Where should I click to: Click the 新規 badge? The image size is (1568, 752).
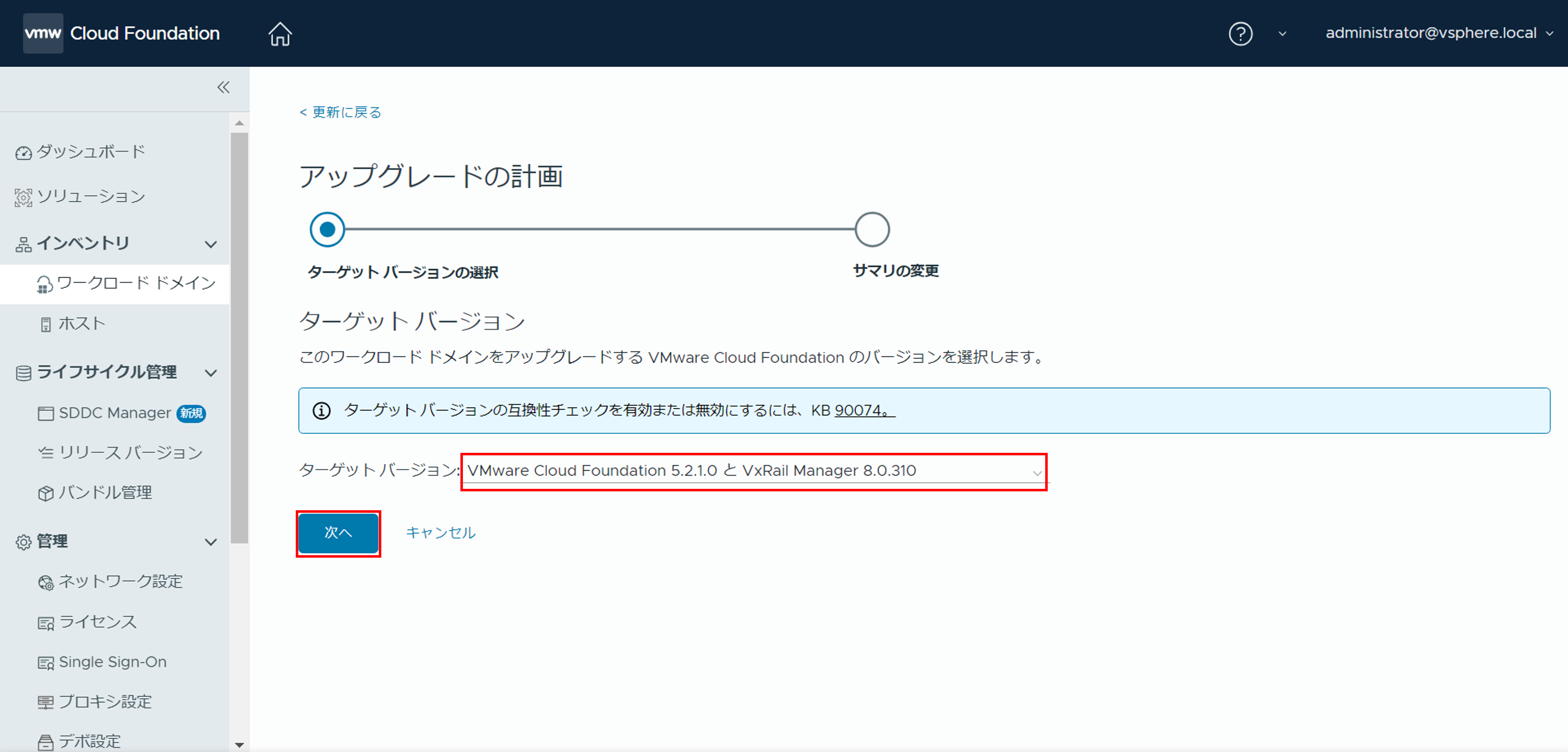click(191, 413)
